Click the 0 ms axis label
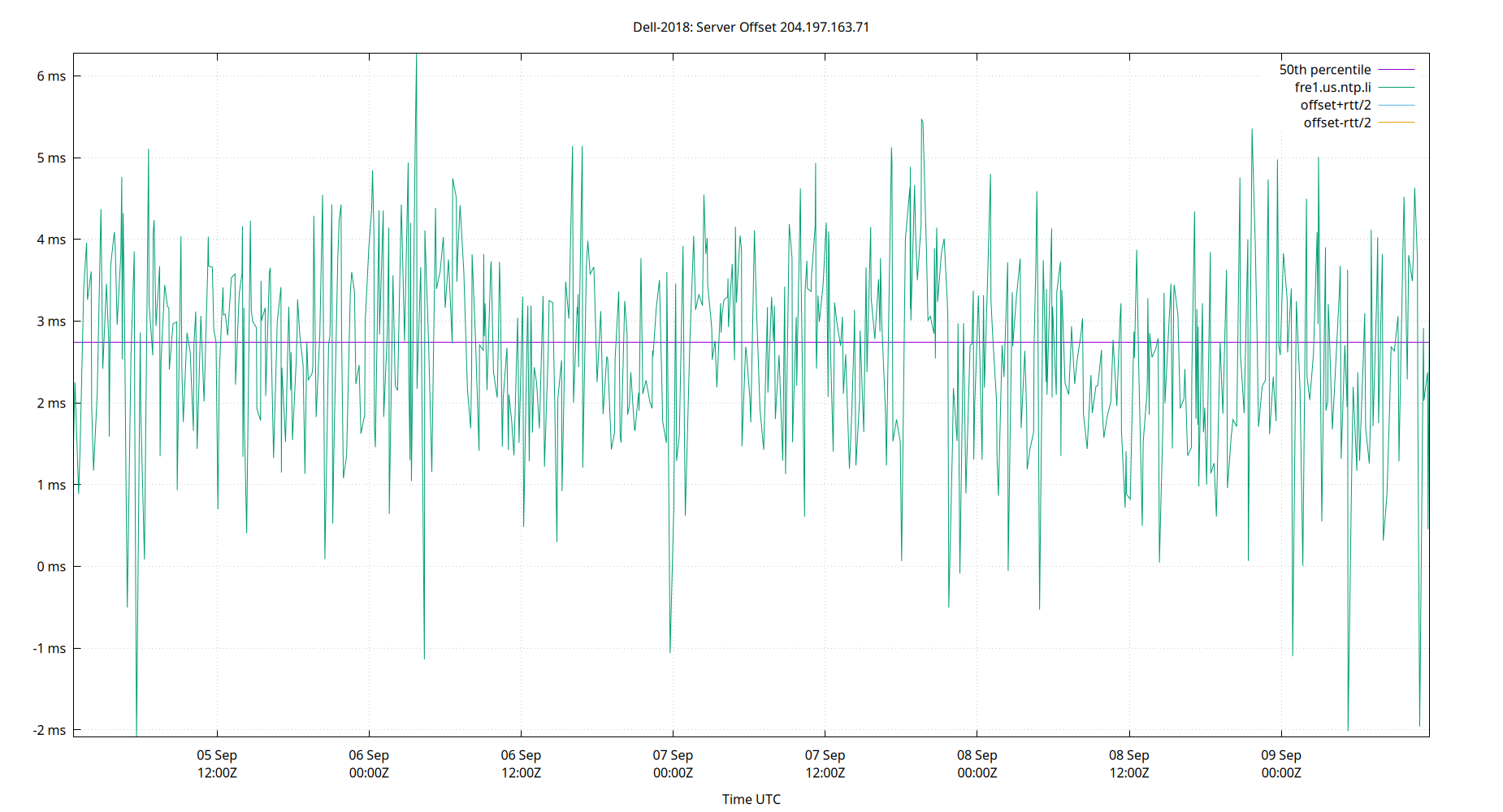Viewport: 1503px width, 812px height. 50,567
